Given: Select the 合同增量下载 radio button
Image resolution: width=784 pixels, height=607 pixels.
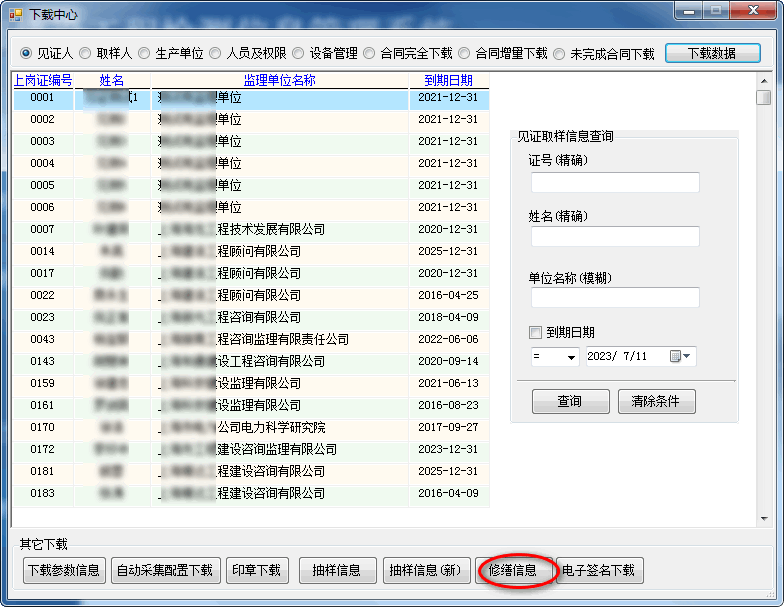Looking at the screenshot, I should coord(464,53).
